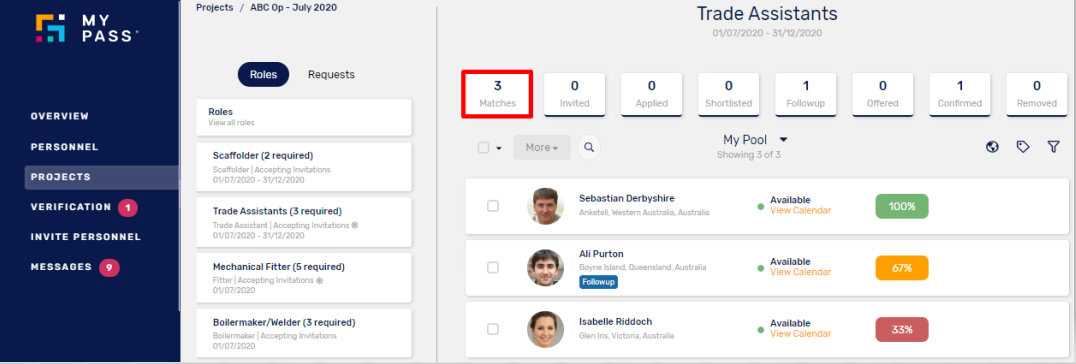Tick Sebastian Derbyshire's checkbox
The width and height of the screenshot is (1076, 364).
pos(493,205)
